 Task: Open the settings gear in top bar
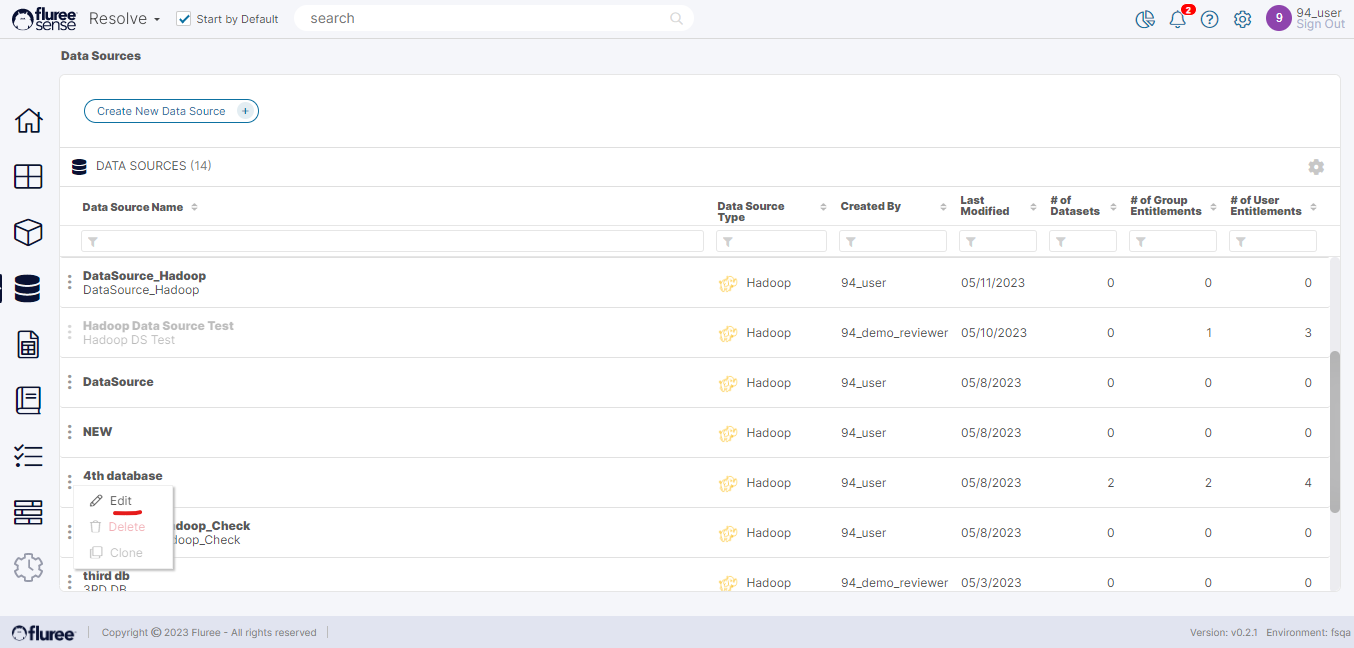[x=1242, y=19]
